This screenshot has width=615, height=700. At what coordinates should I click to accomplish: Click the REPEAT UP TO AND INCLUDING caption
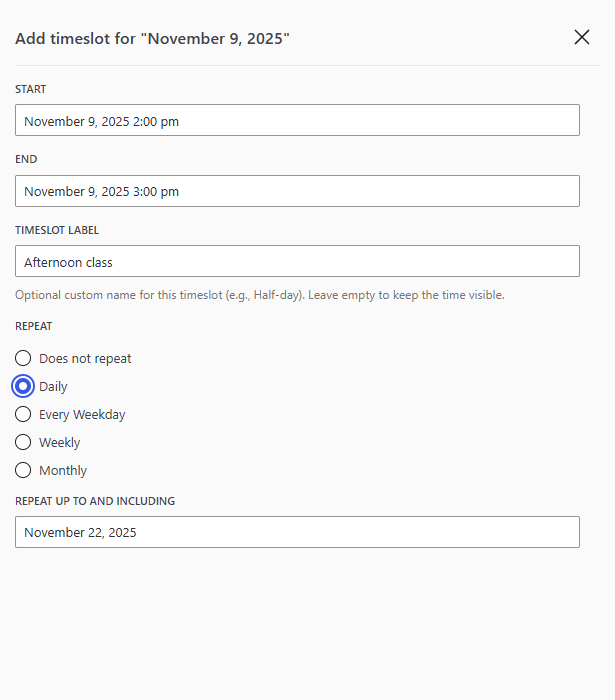point(95,501)
